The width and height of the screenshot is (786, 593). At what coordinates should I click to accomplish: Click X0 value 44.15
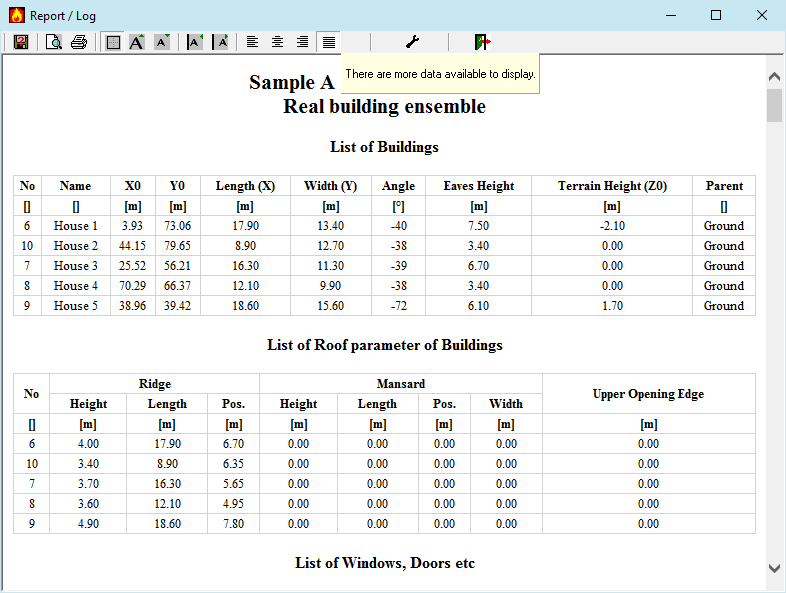(x=132, y=246)
